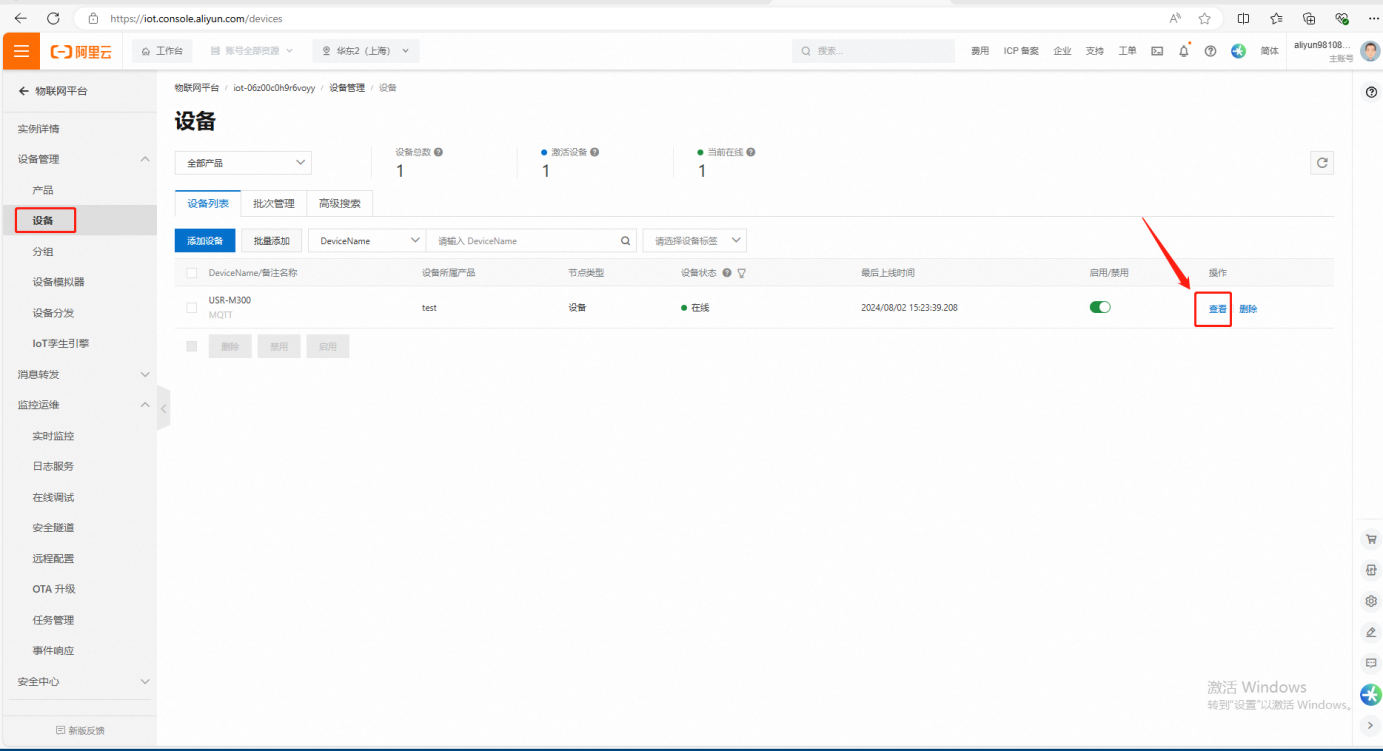Check the USR-M300 device row checkbox
1383x751 pixels.
coord(192,308)
